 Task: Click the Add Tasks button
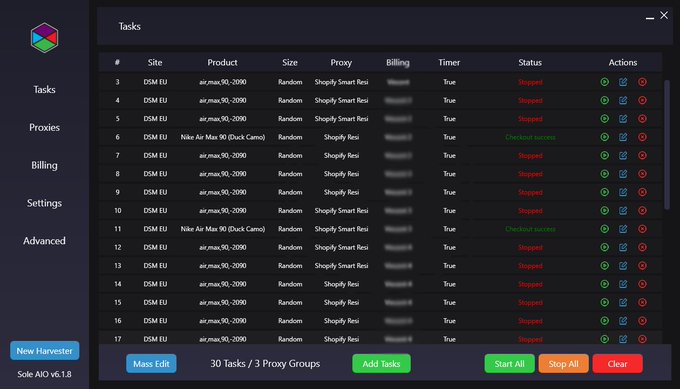pyautogui.click(x=381, y=364)
